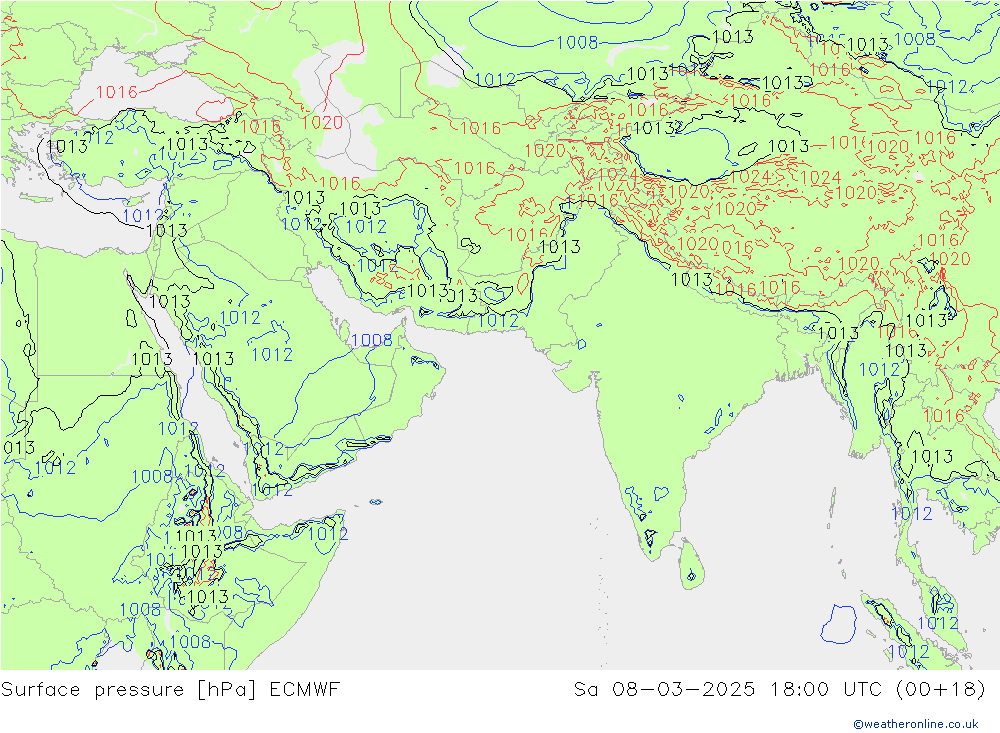Click the red 1020 label beside the Caspian Sea
This screenshot has height=733, width=1000.
[322, 122]
